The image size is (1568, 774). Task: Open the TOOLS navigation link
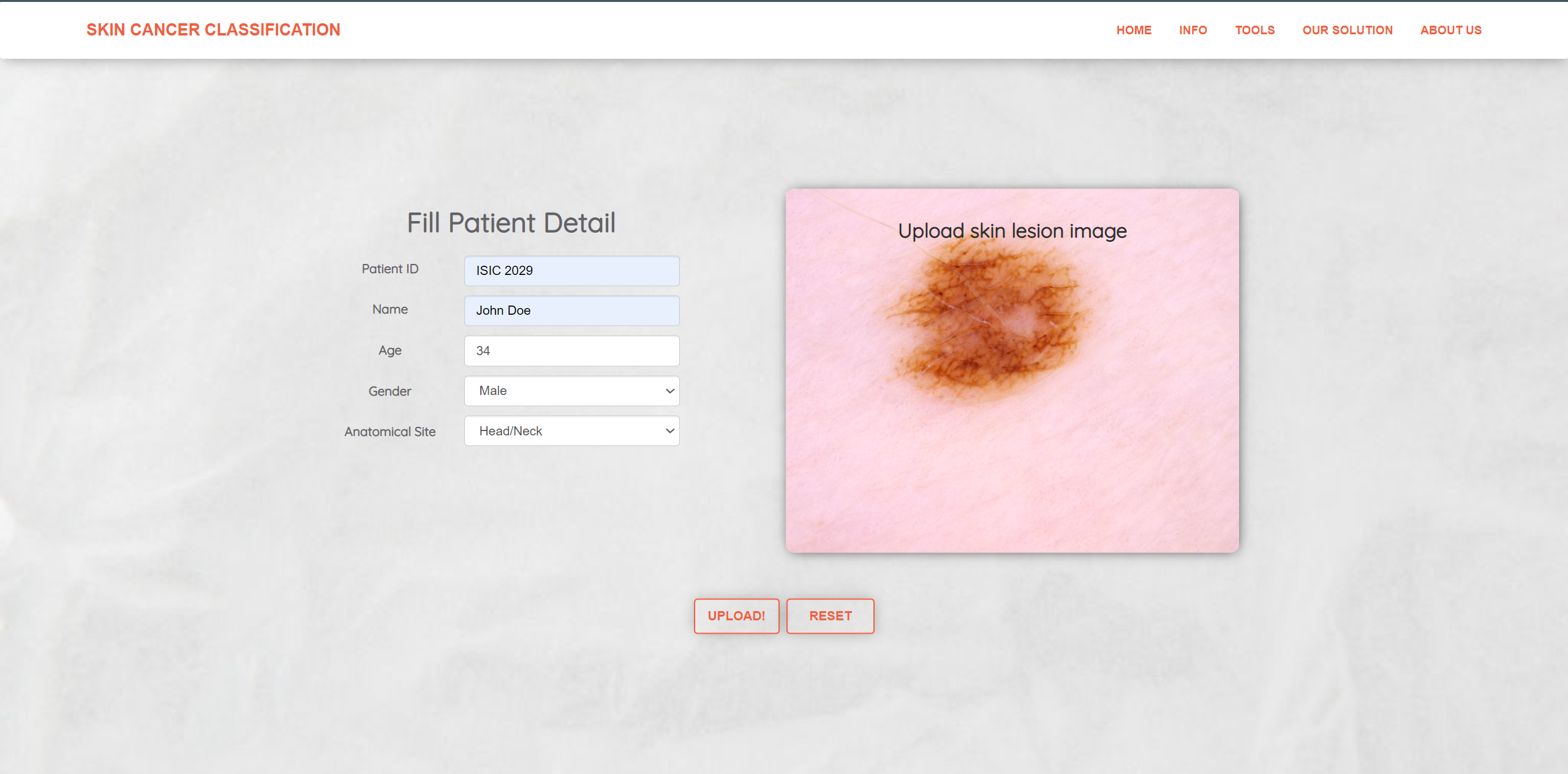[1254, 30]
